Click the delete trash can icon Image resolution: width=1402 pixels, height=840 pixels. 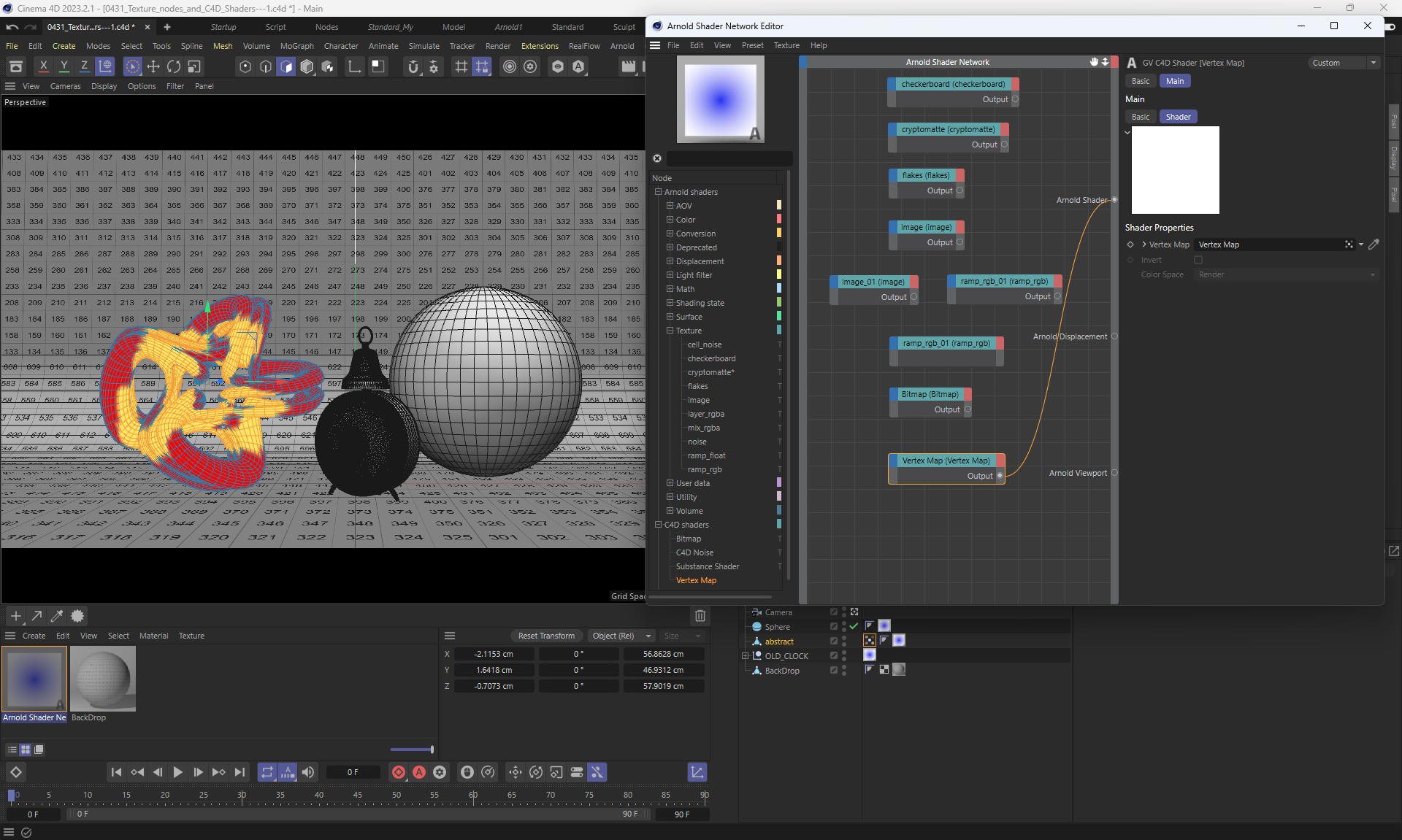(700, 616)
